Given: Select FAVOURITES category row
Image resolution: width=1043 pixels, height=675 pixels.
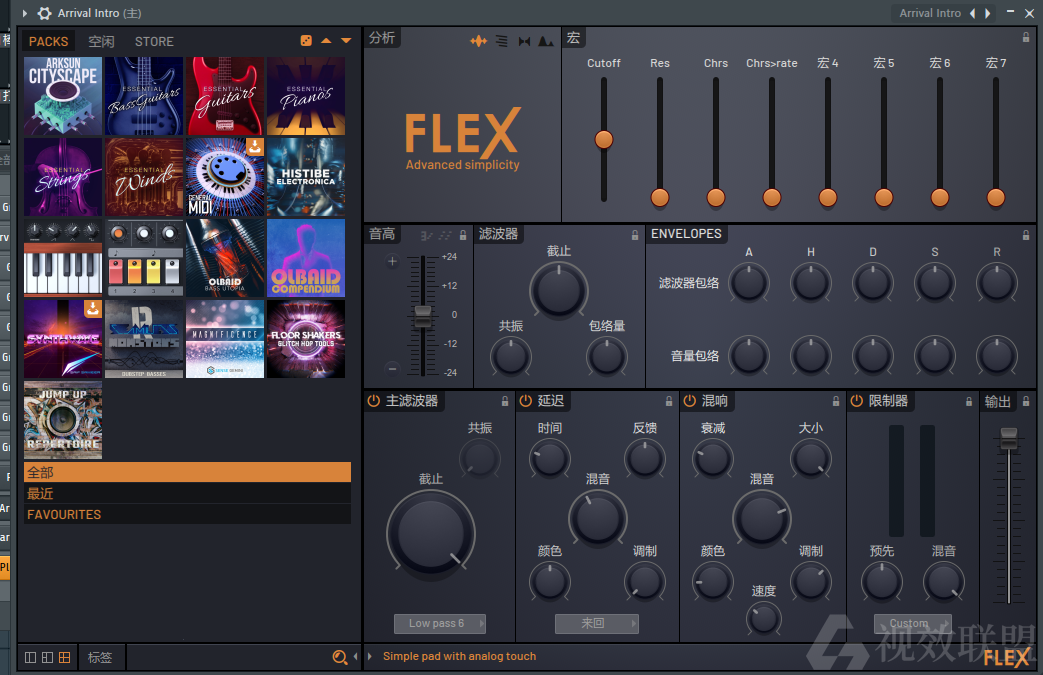Looking at the screenshot, I should [188, 515].
